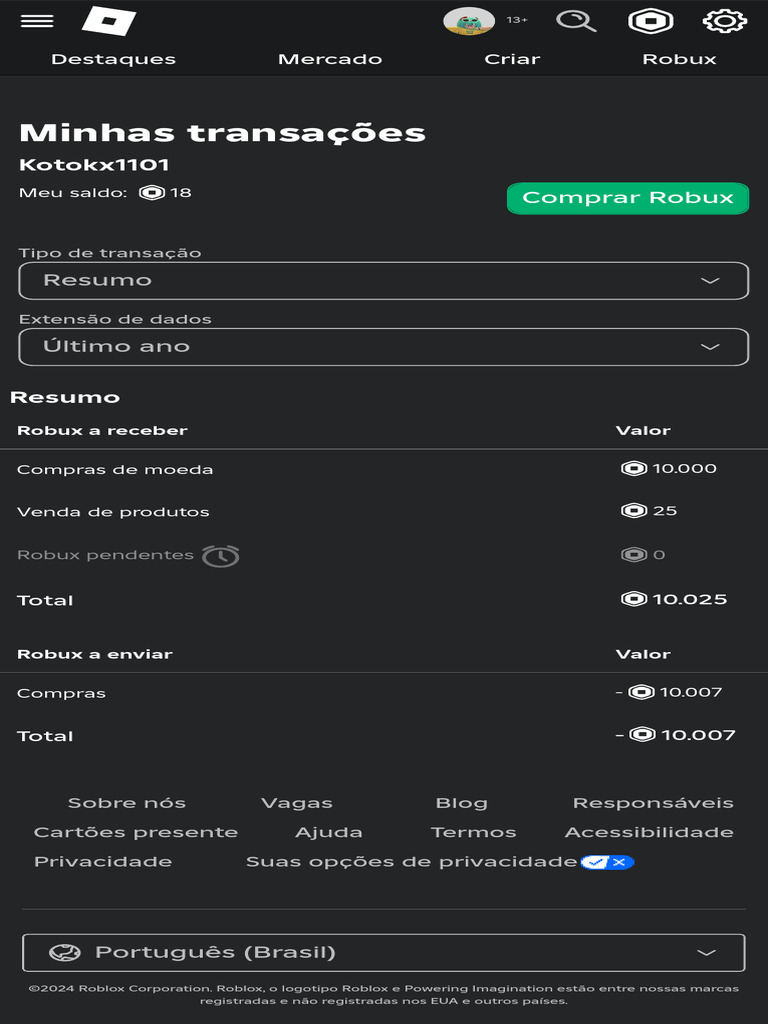The image size is (768, 1024).
Task: Click the pending Robux clock icon
Action: (x=220, y=555)
